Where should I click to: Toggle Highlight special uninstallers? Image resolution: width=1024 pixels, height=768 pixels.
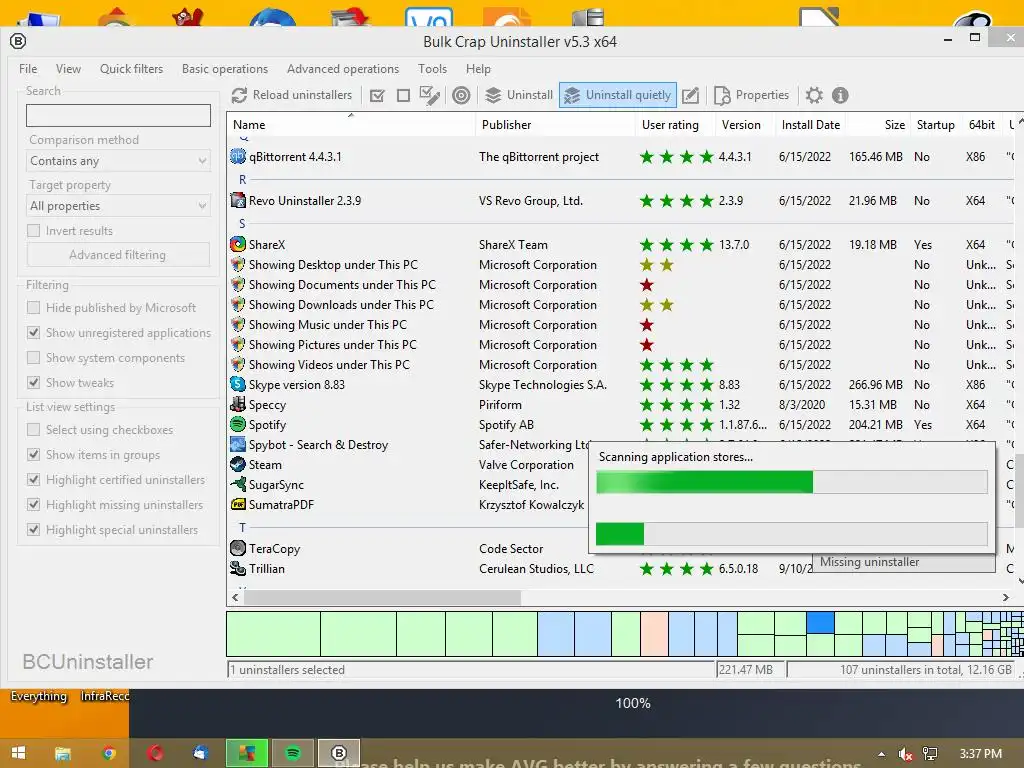[33, 530]
